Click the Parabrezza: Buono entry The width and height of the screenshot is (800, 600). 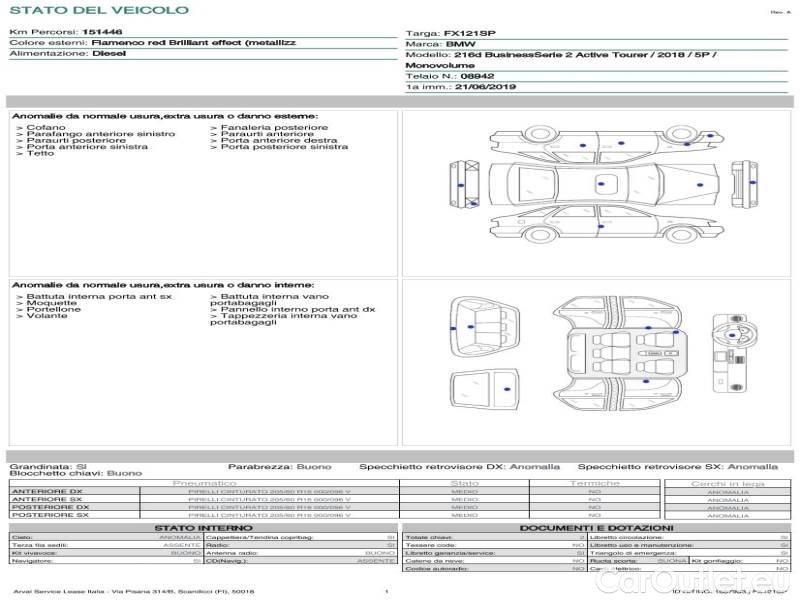[x=280, y=466]
